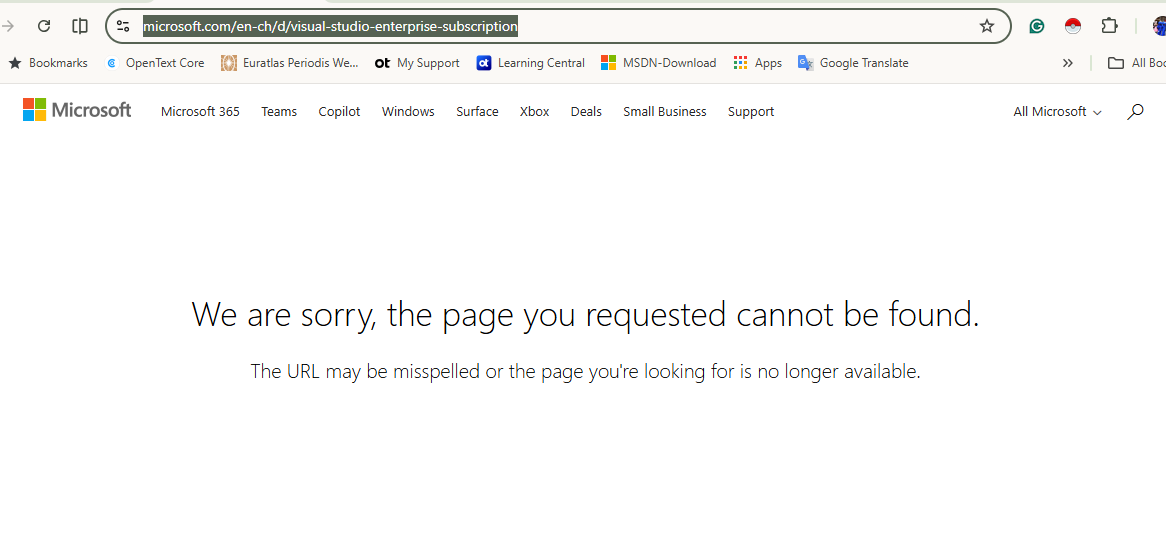Open the Grammarly extension icon
The height and width of the screenshot is (549, 1166).
pyautogui.click(x=1037, y=26)
